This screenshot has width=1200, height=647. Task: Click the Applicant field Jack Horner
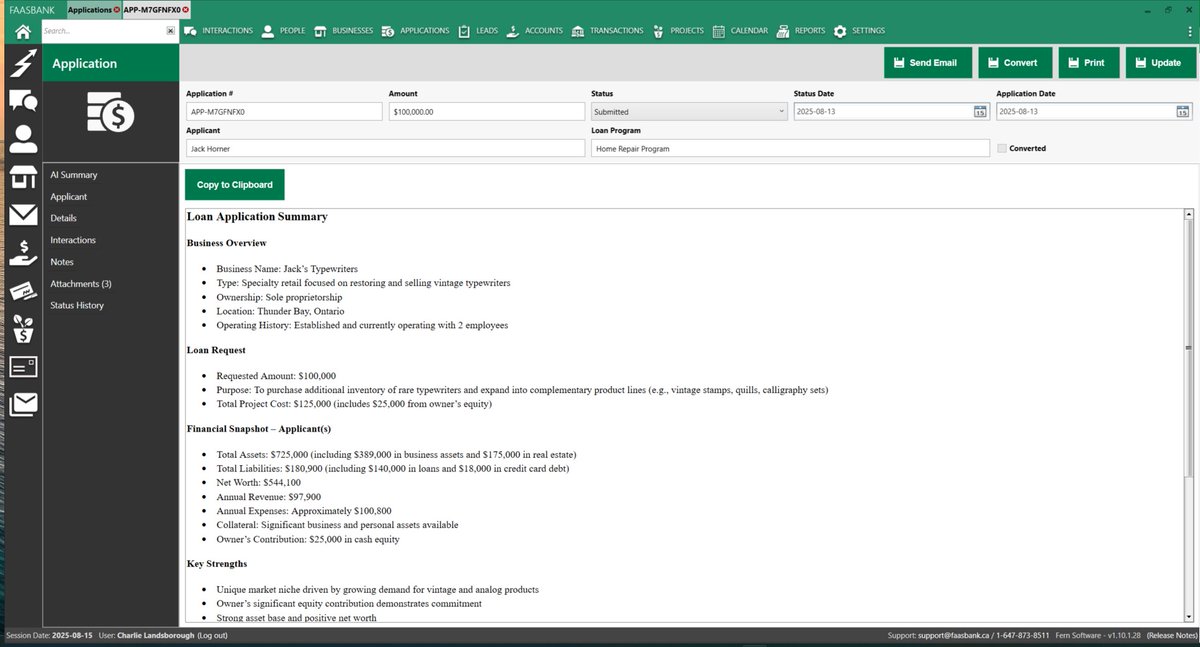coord(385,148)
